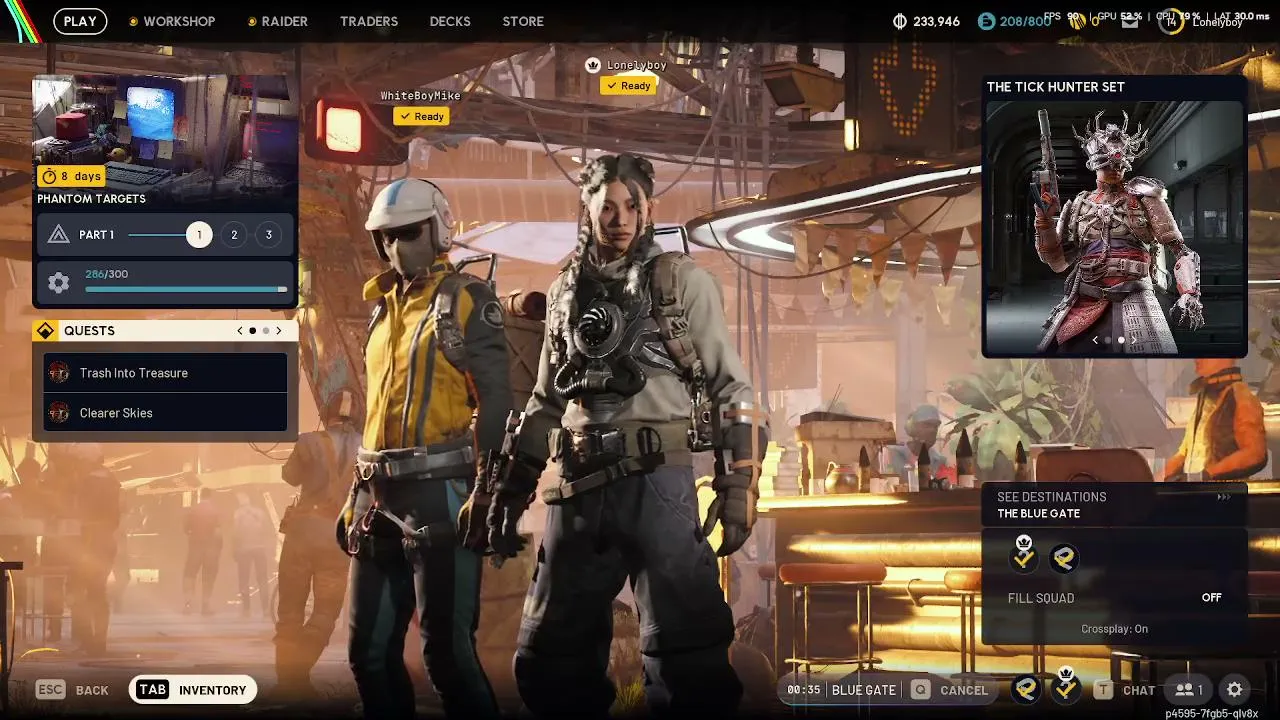Click the bottom bar squad member avatar

(x=1025, y=689)
